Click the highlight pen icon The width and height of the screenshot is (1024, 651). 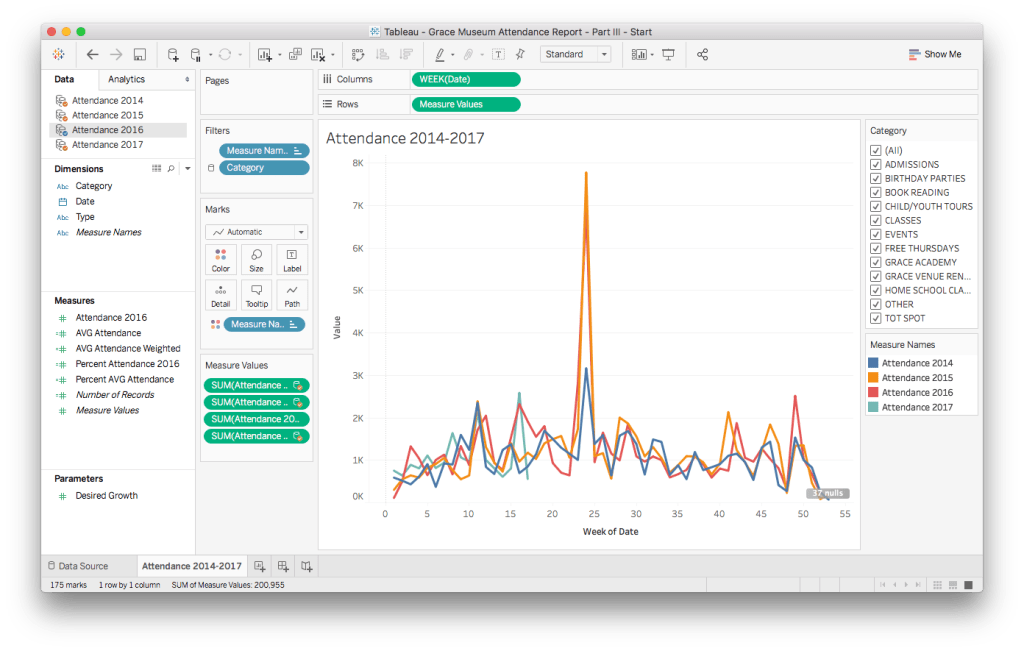click(x=440, y=55)
